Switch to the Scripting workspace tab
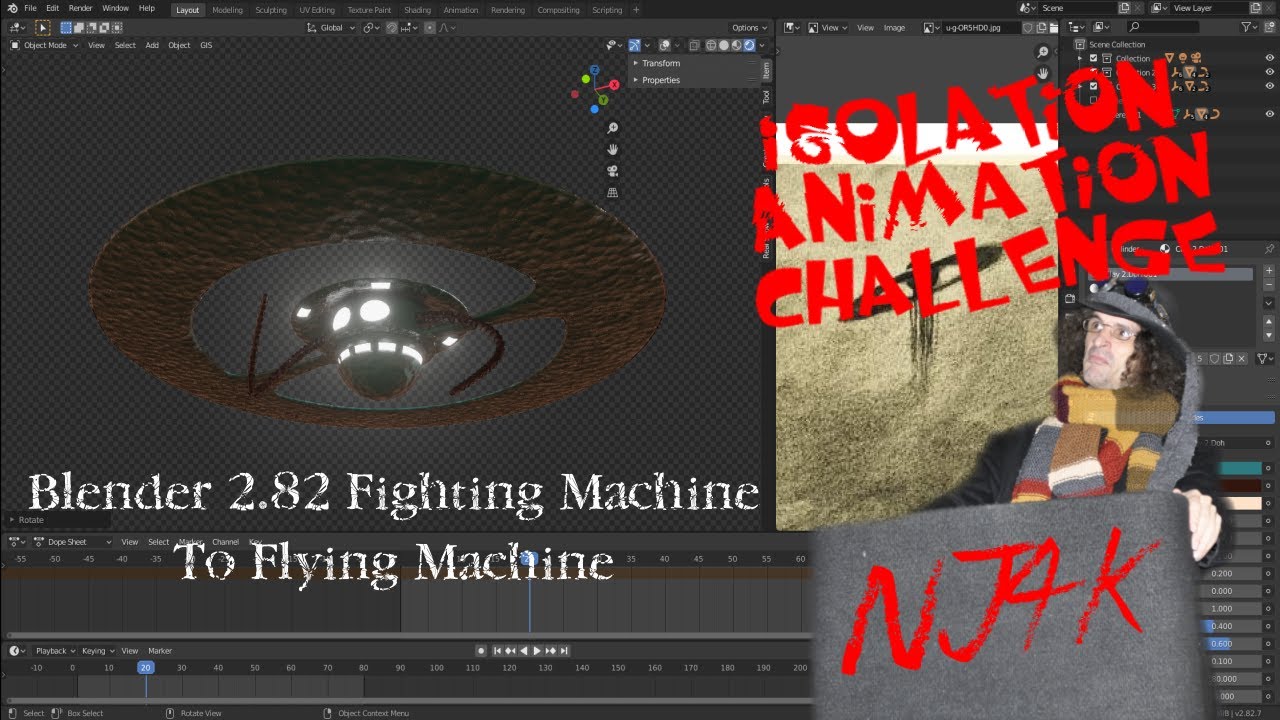Viewport: 1280px width, 720px height. (607, 10)
